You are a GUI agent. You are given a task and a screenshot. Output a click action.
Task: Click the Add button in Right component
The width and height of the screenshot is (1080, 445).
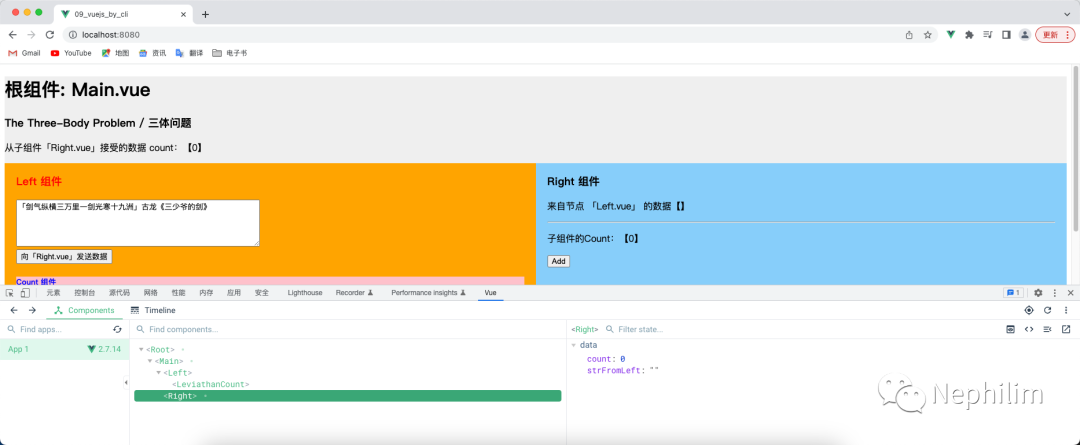[x=558, y=261]
